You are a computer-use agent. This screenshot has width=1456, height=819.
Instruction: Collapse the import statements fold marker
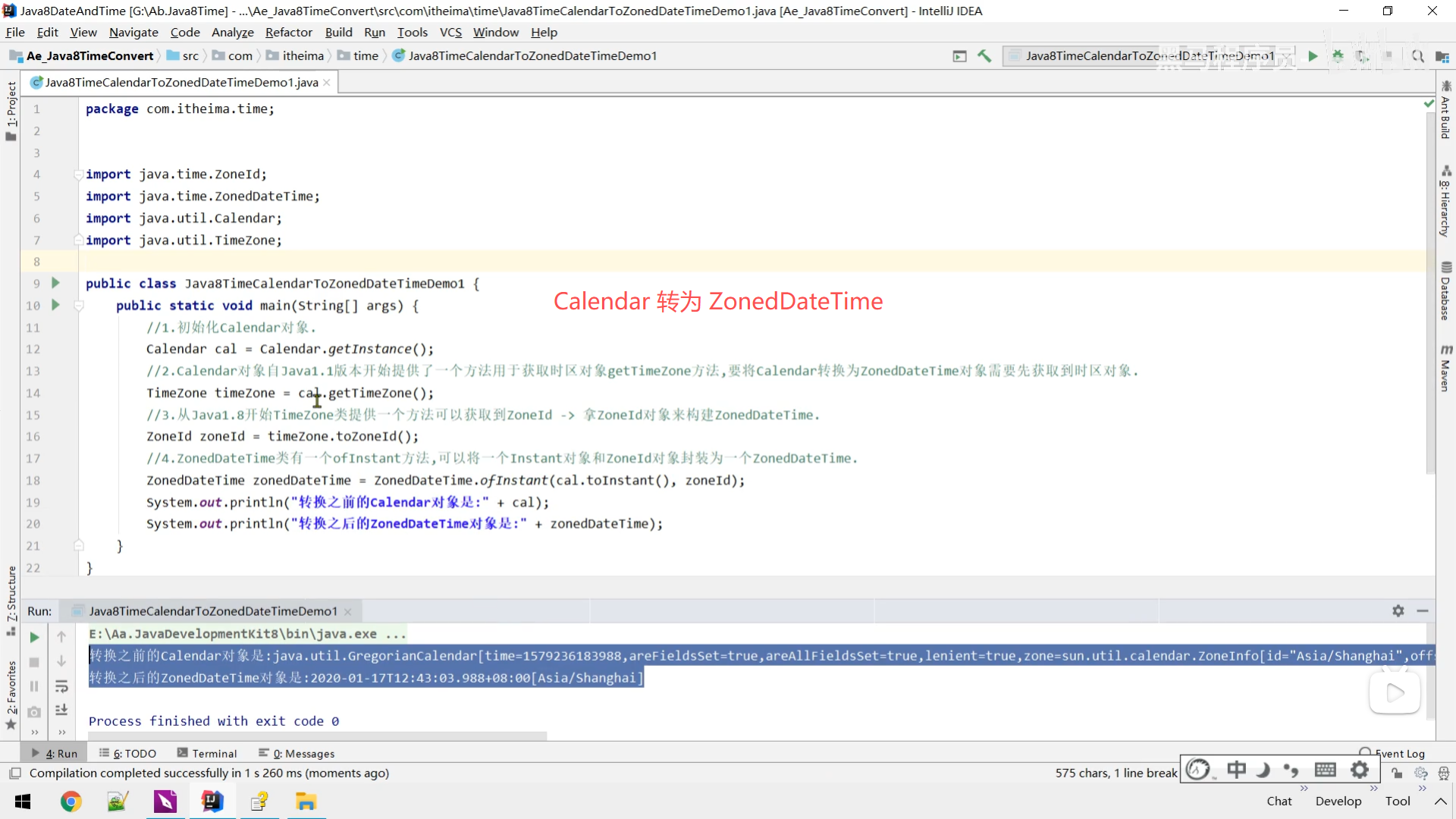[x=78, y=174]
